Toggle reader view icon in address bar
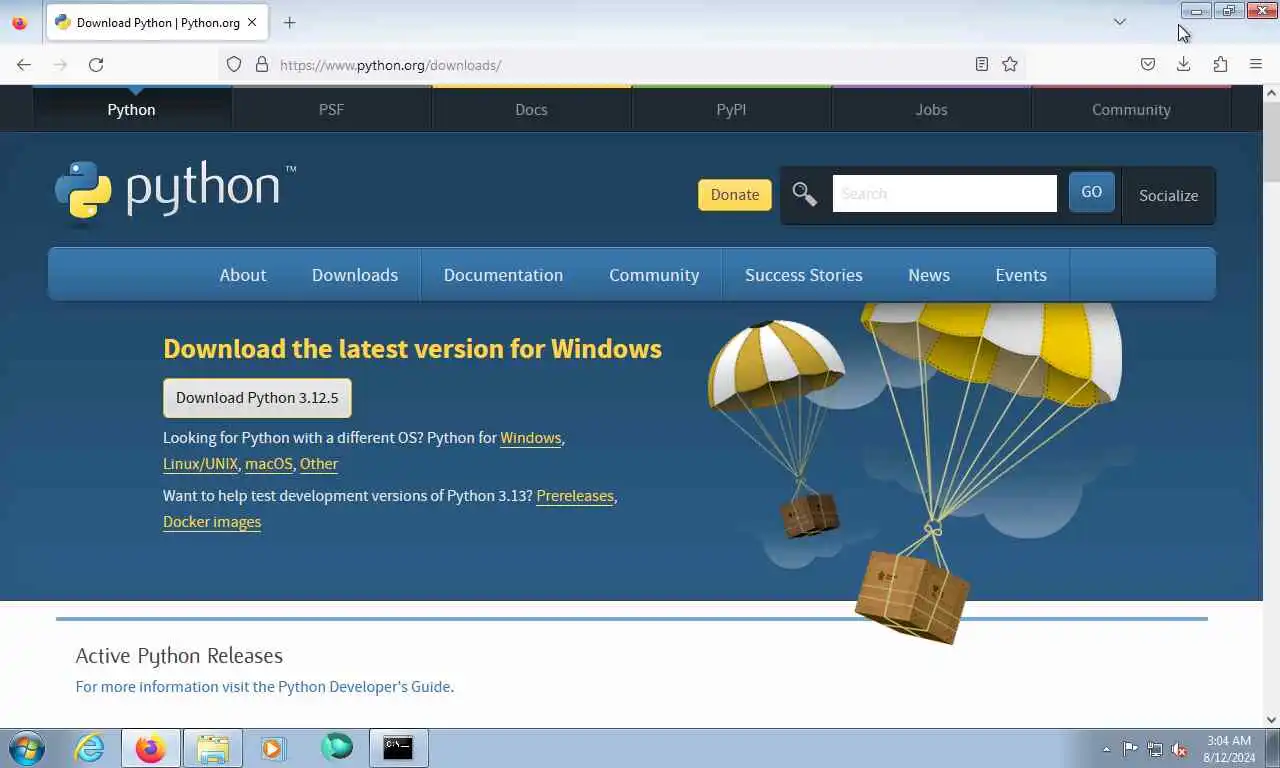This screenshot has height=768, width=1280. pos(982,65)
